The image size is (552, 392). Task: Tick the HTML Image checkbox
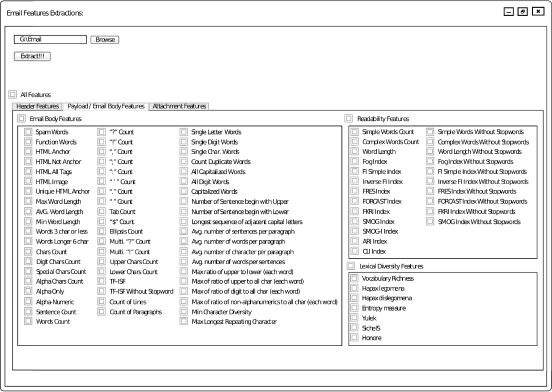pos(28,182)
